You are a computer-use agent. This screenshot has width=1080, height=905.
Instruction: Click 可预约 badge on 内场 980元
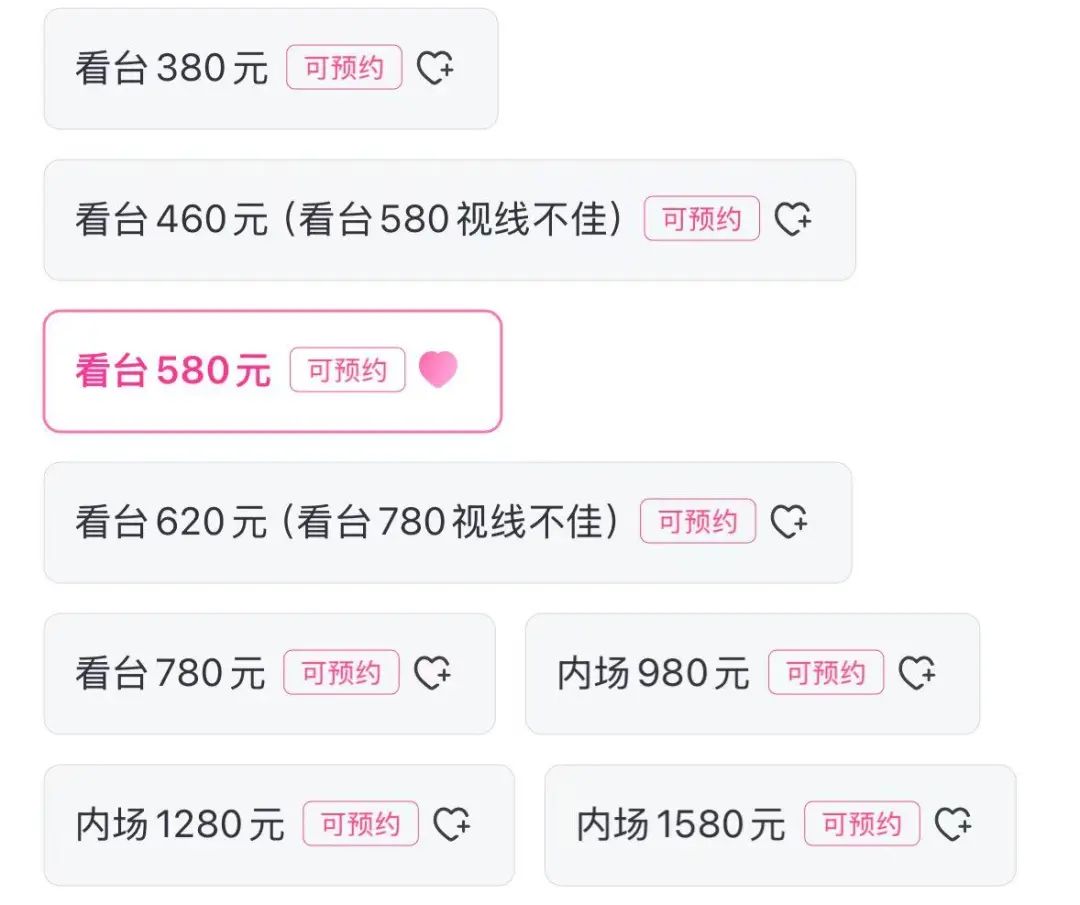(x=826, y=672)
